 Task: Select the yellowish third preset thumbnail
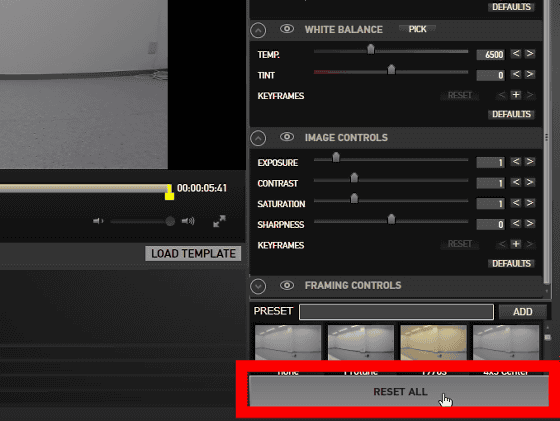coord(434,342)
